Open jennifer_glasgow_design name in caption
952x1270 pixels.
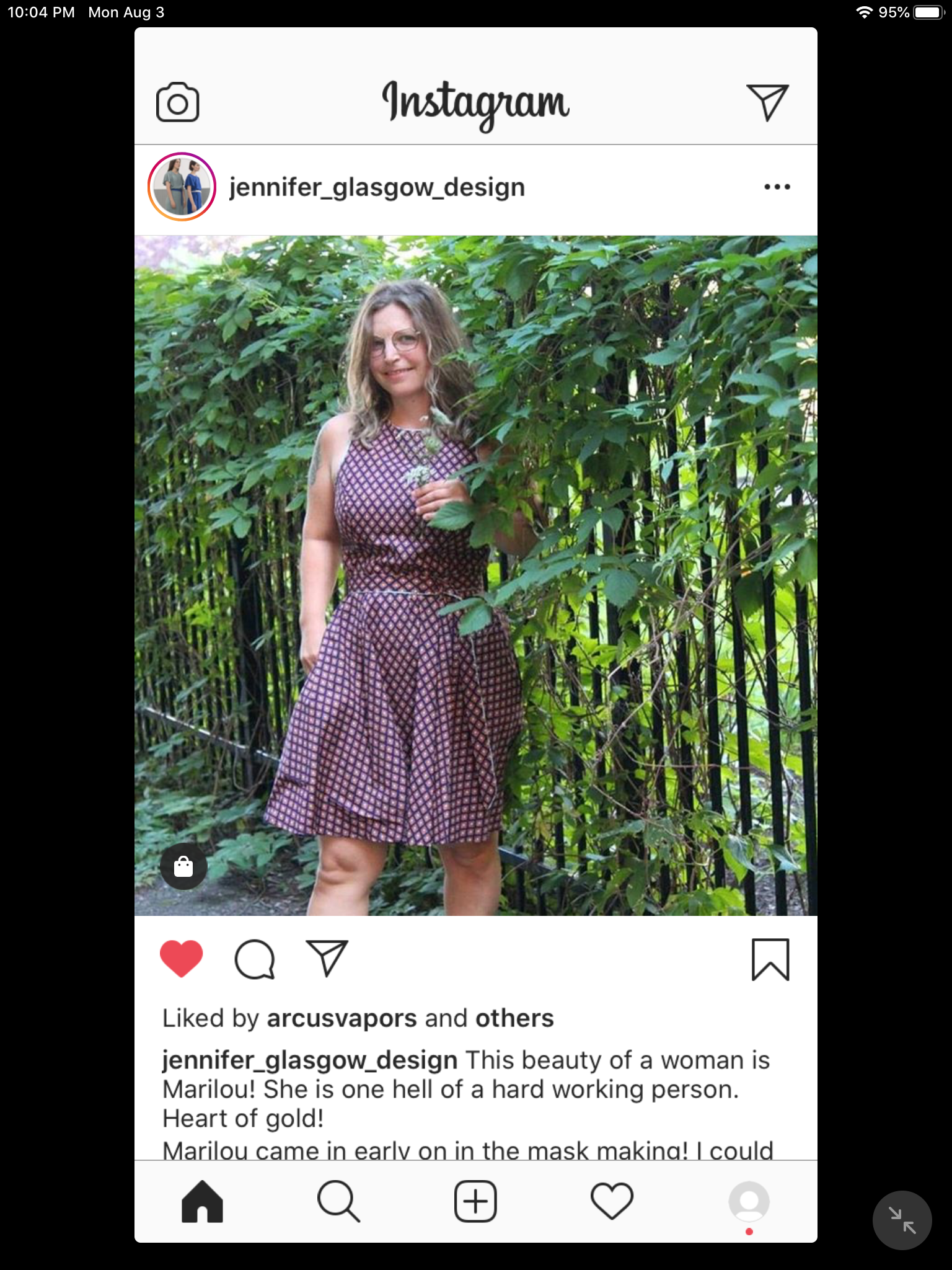click(310, 1060)
